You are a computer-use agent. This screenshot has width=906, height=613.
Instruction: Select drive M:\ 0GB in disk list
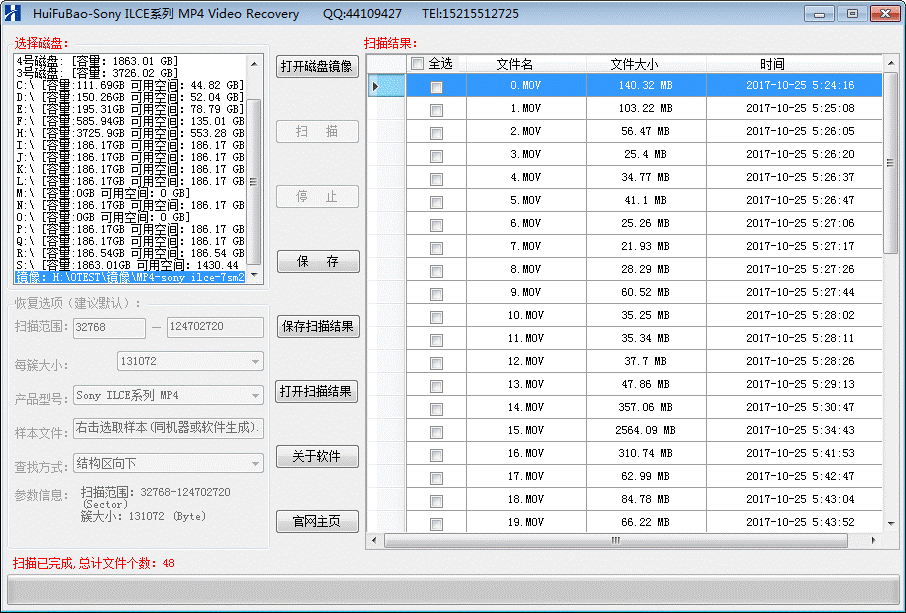click(x=130, y=193)
